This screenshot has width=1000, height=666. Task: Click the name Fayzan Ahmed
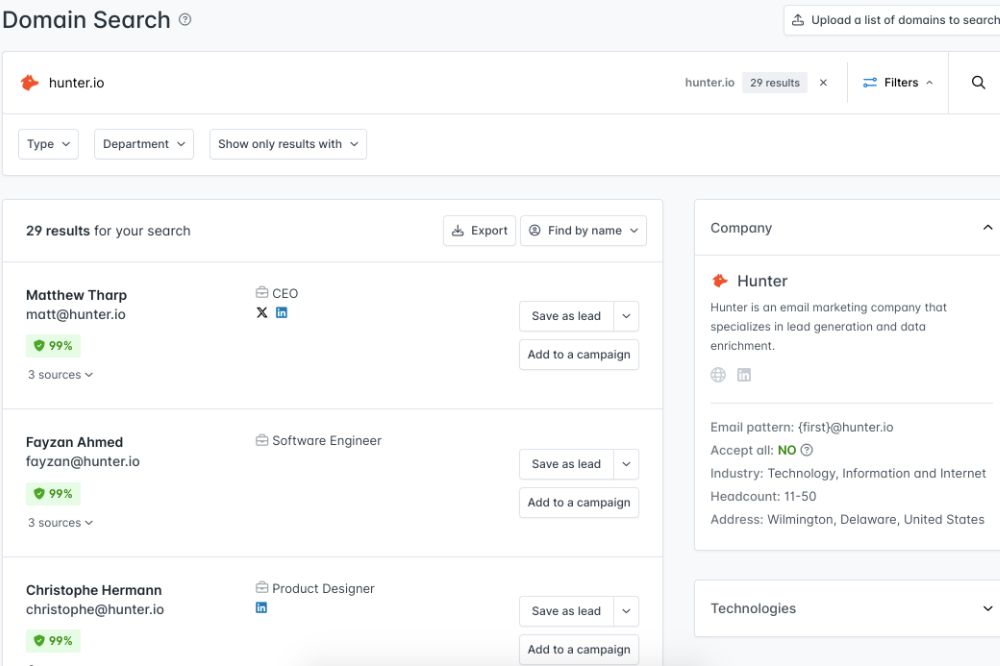(75, 442)
